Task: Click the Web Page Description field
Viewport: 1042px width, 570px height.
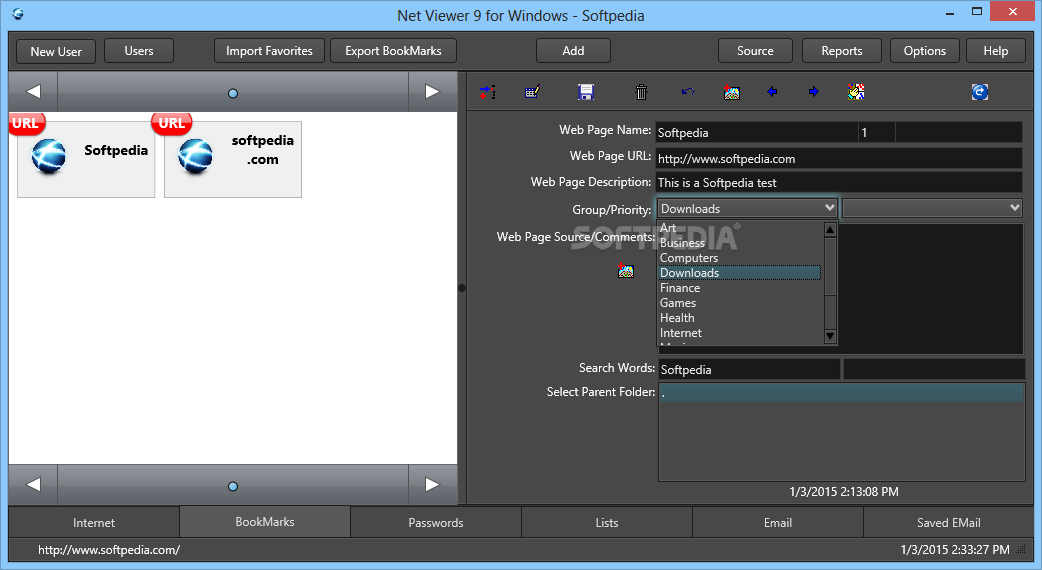Action: click(x=839, y=182)
